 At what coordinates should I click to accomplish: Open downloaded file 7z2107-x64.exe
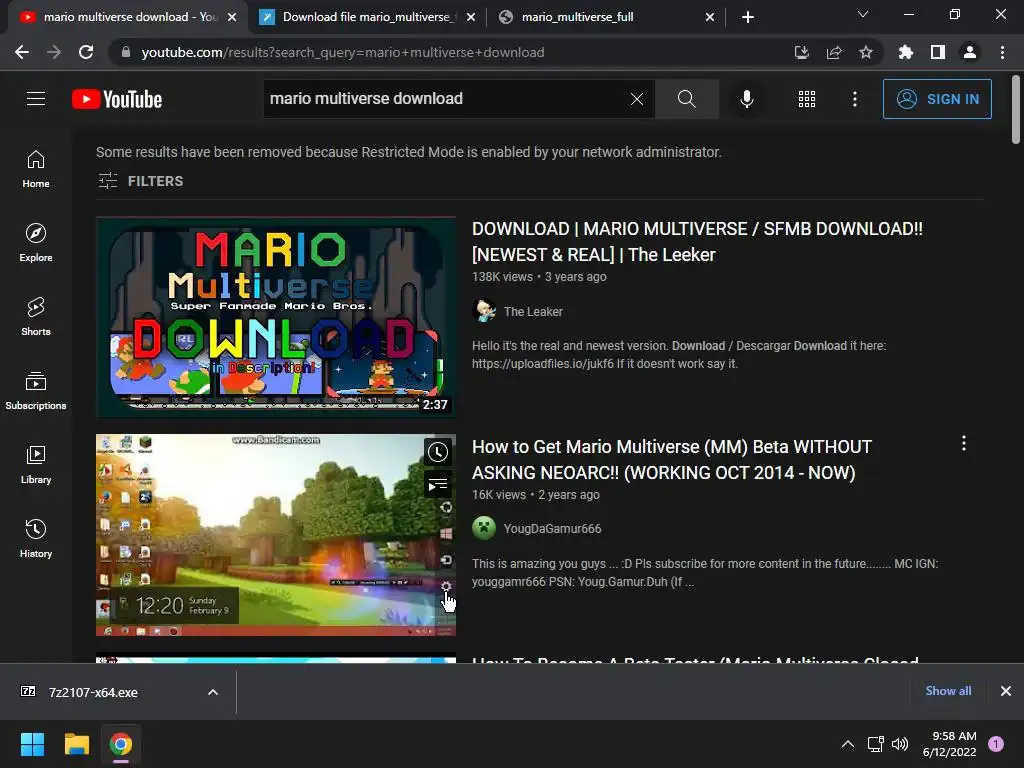(93, 692)
